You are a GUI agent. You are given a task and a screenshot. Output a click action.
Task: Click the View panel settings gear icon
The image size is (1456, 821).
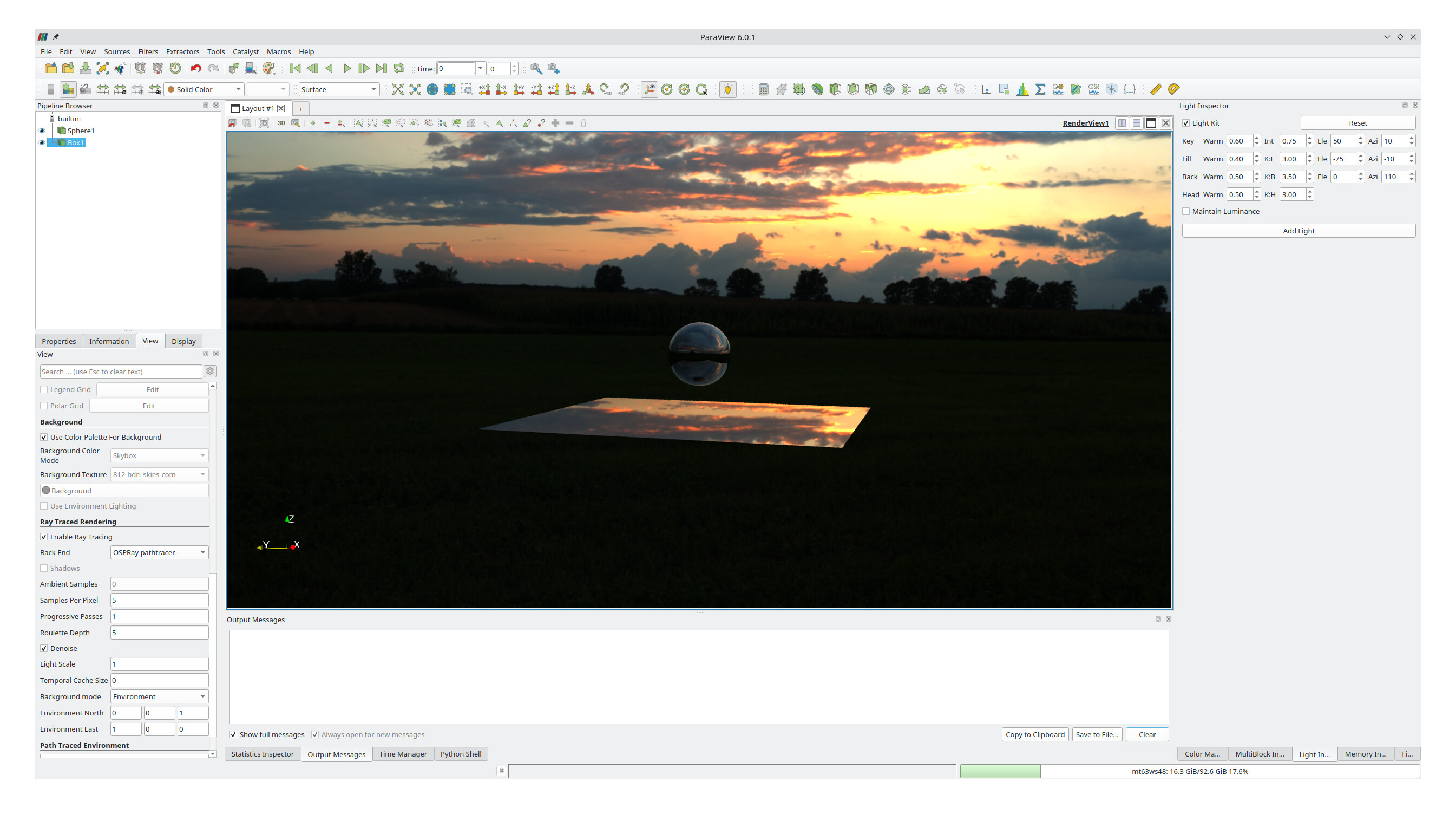[210, 372]
